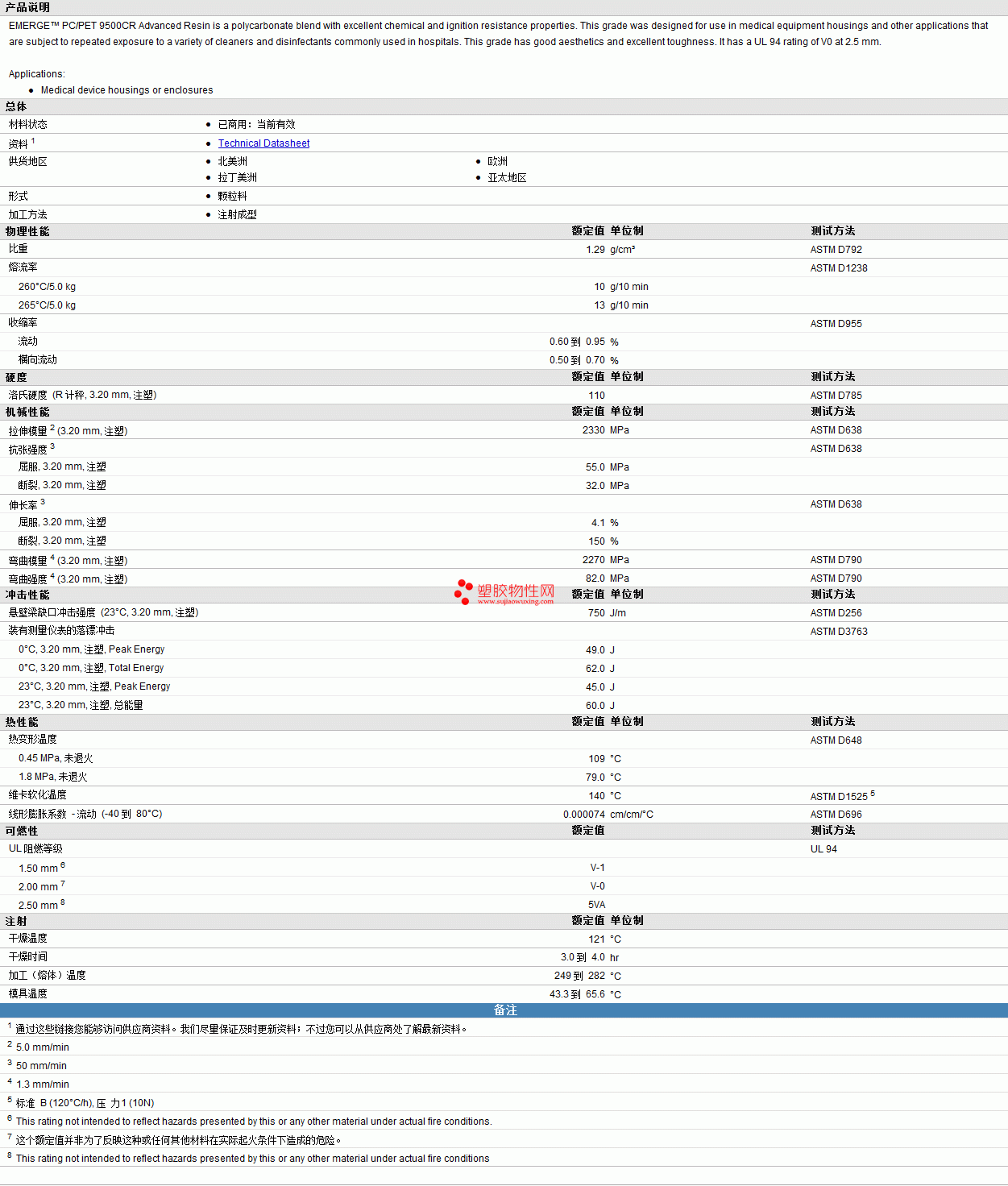This screenshot has width=1008, height=1186.
Task: Select the 北美洲 region entry
Action: [233, 161]
